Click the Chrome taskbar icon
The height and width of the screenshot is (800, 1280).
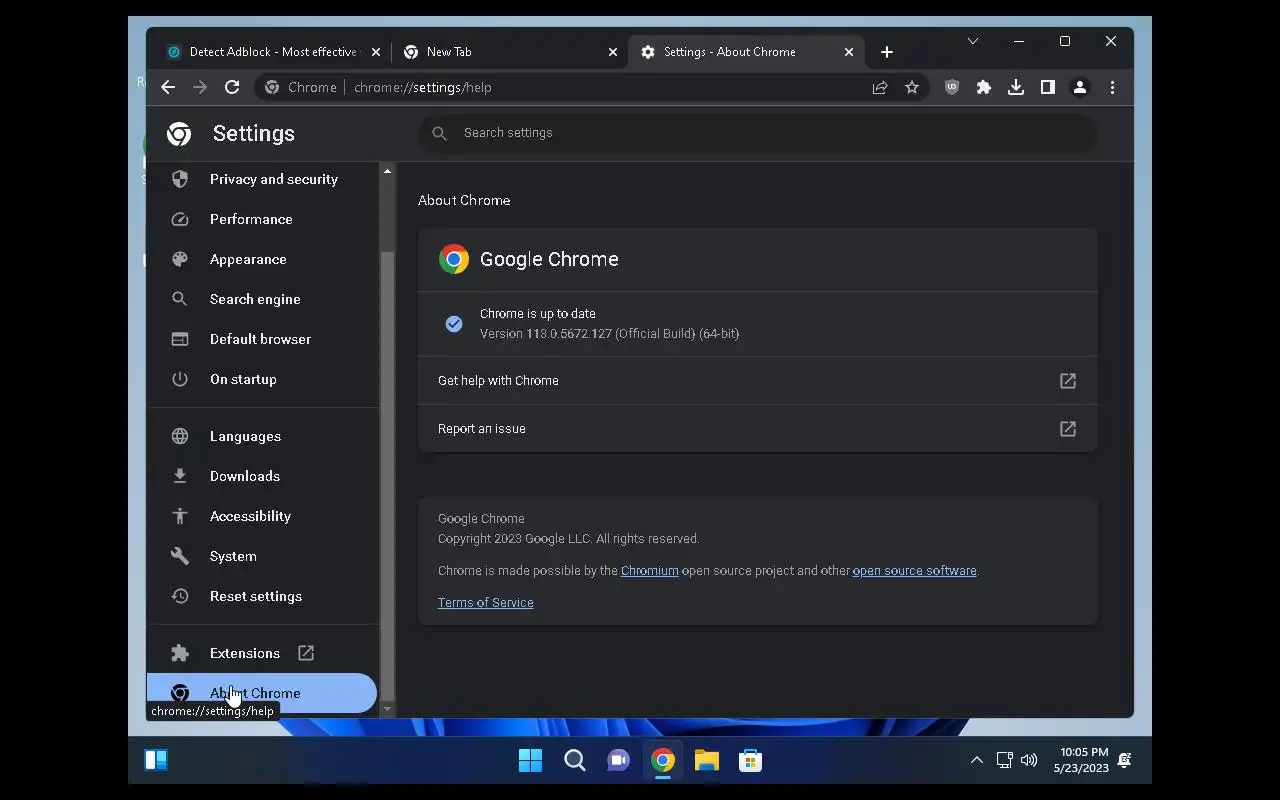[663, 761]
